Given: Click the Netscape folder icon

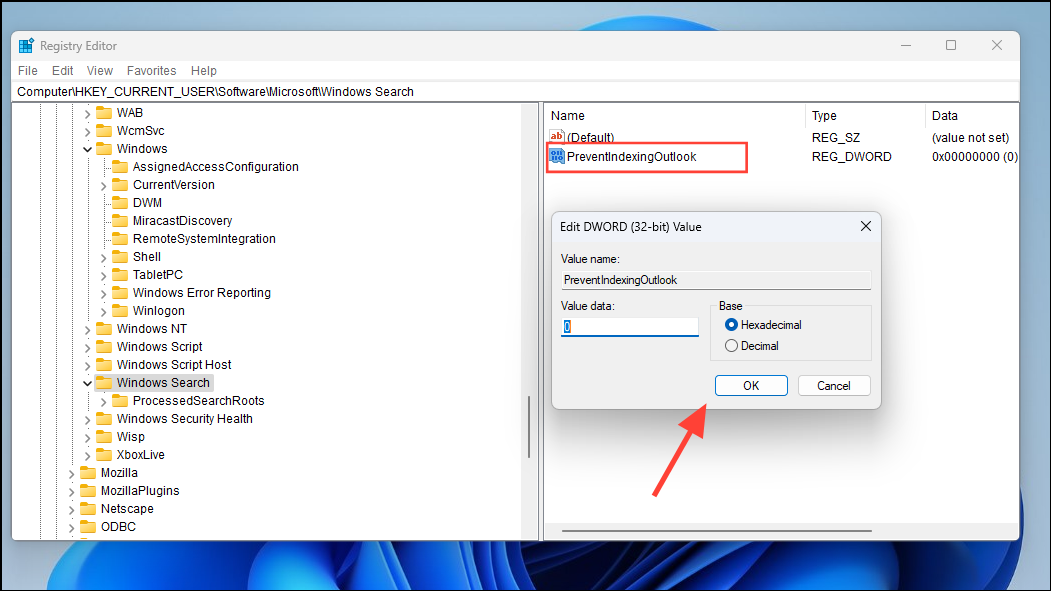Looking at the screenshot, I should [x=88, y=509].
